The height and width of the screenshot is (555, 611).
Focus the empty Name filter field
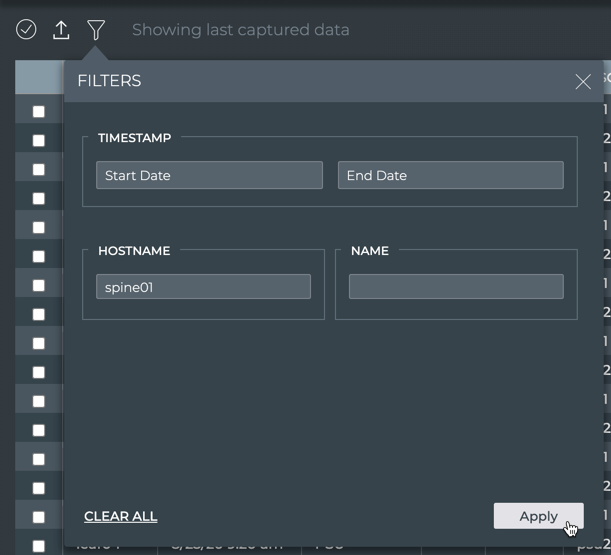(456, 287)
